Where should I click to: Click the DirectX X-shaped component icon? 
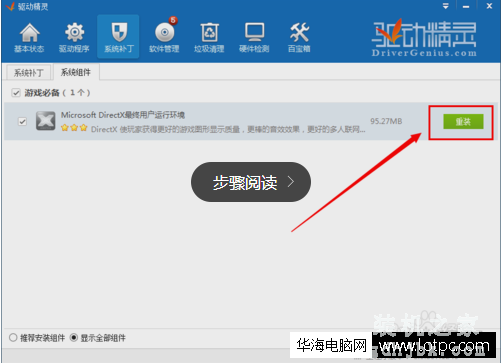click(46, 121)
